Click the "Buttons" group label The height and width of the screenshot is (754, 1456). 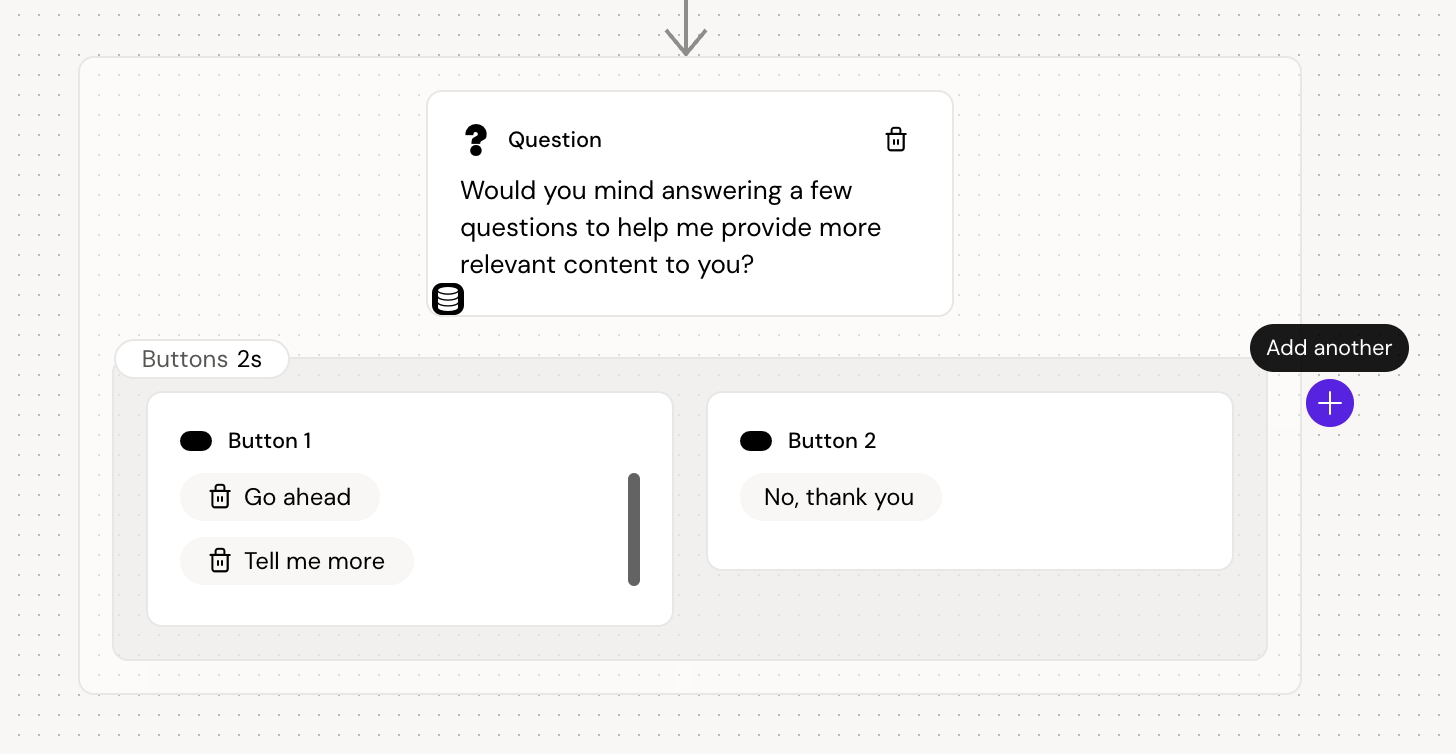click(185, 359)
